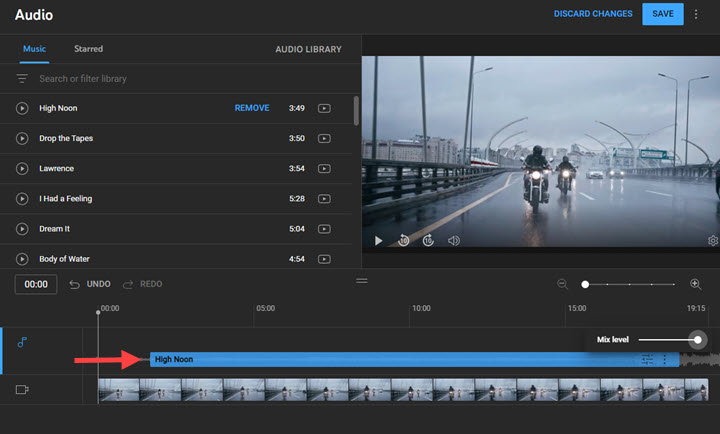Open audio mix settings on High Noon clip
Image resolution: width=720 pixels, height=434 pixels.
pos(647,359)
